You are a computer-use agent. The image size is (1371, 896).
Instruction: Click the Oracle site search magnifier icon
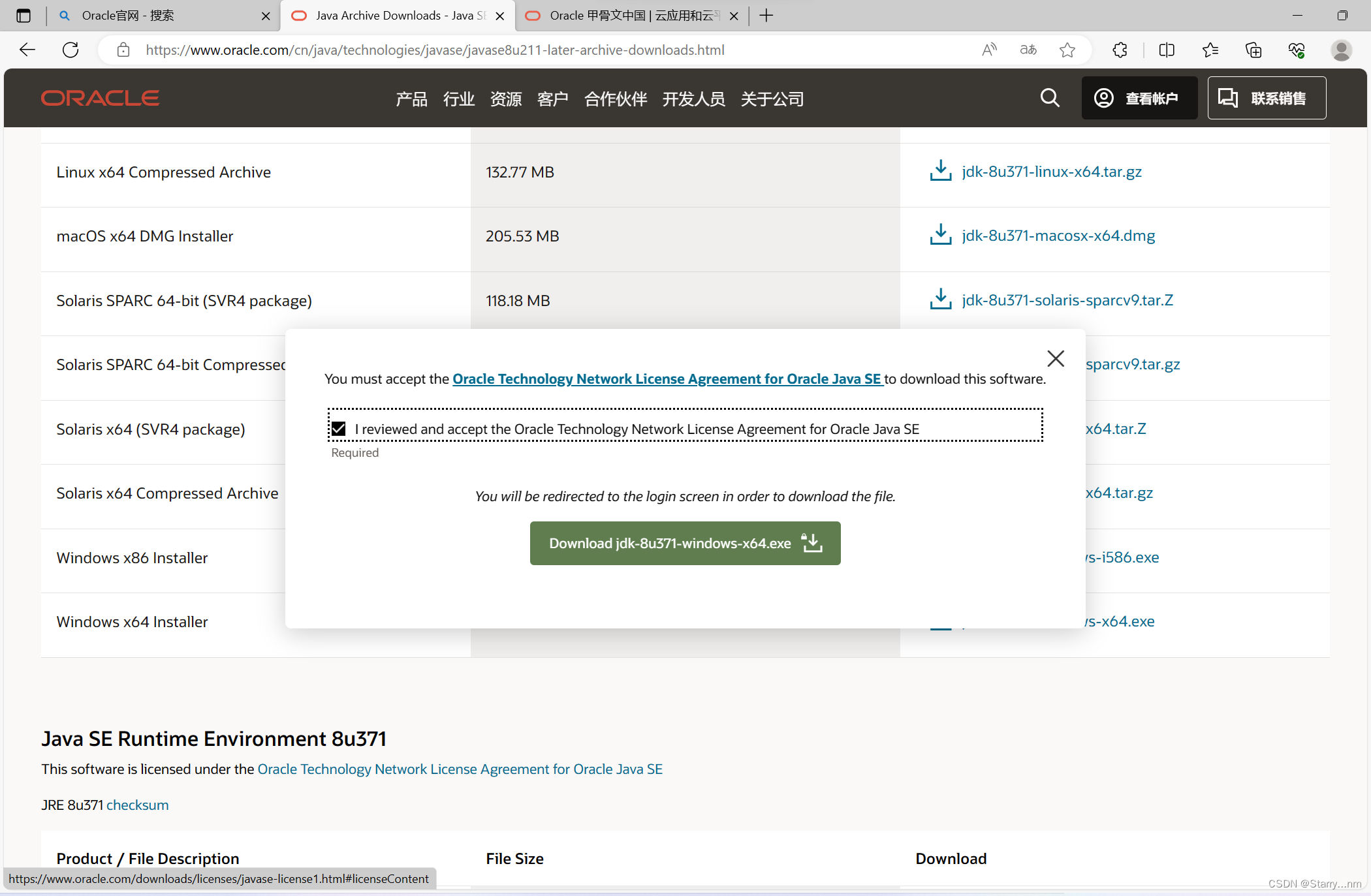(x=1049, y=98)
